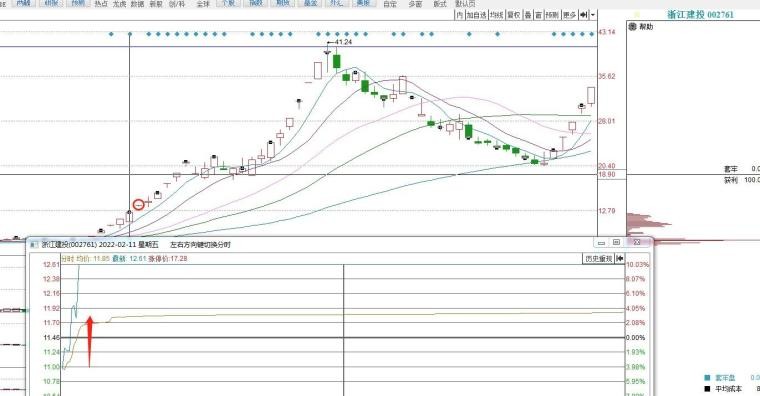
Task: Open the small dropdown arrow after the chart toolbar
Action: point(593,15)
